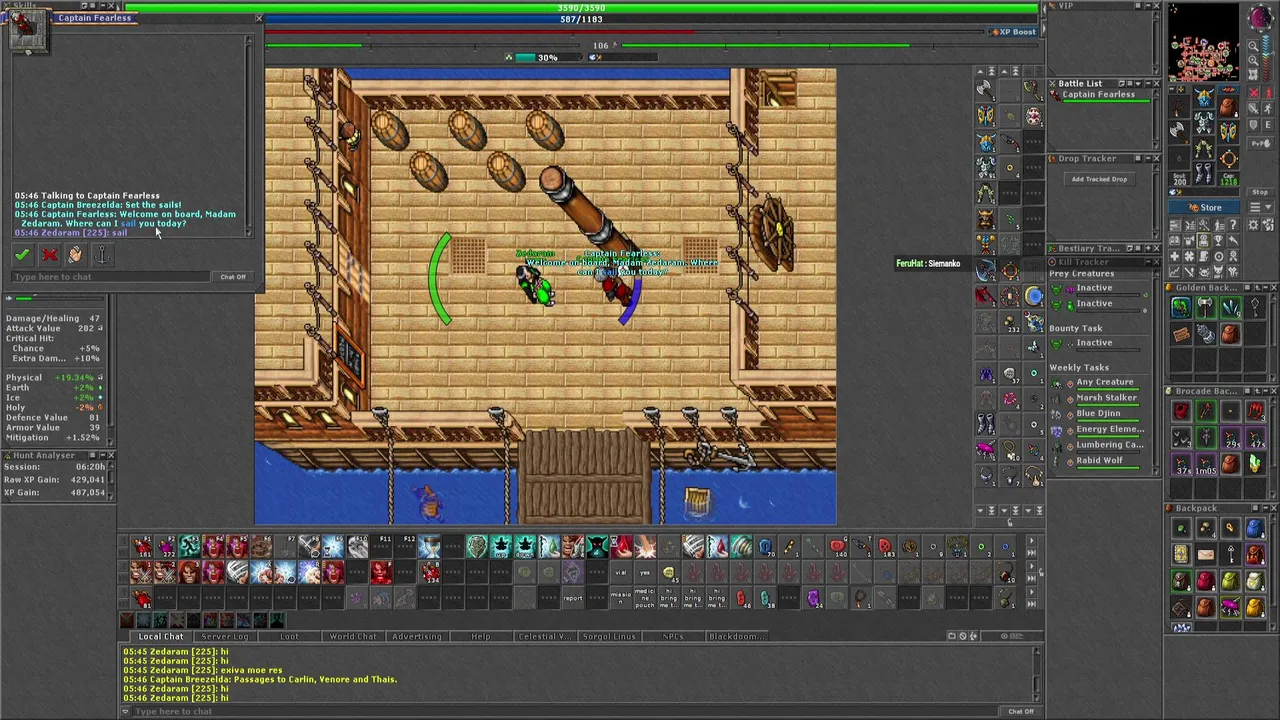Toggle Chat Off in NPC chat panel
This screenshot has height=720, width=1280.
coord(232,277)
